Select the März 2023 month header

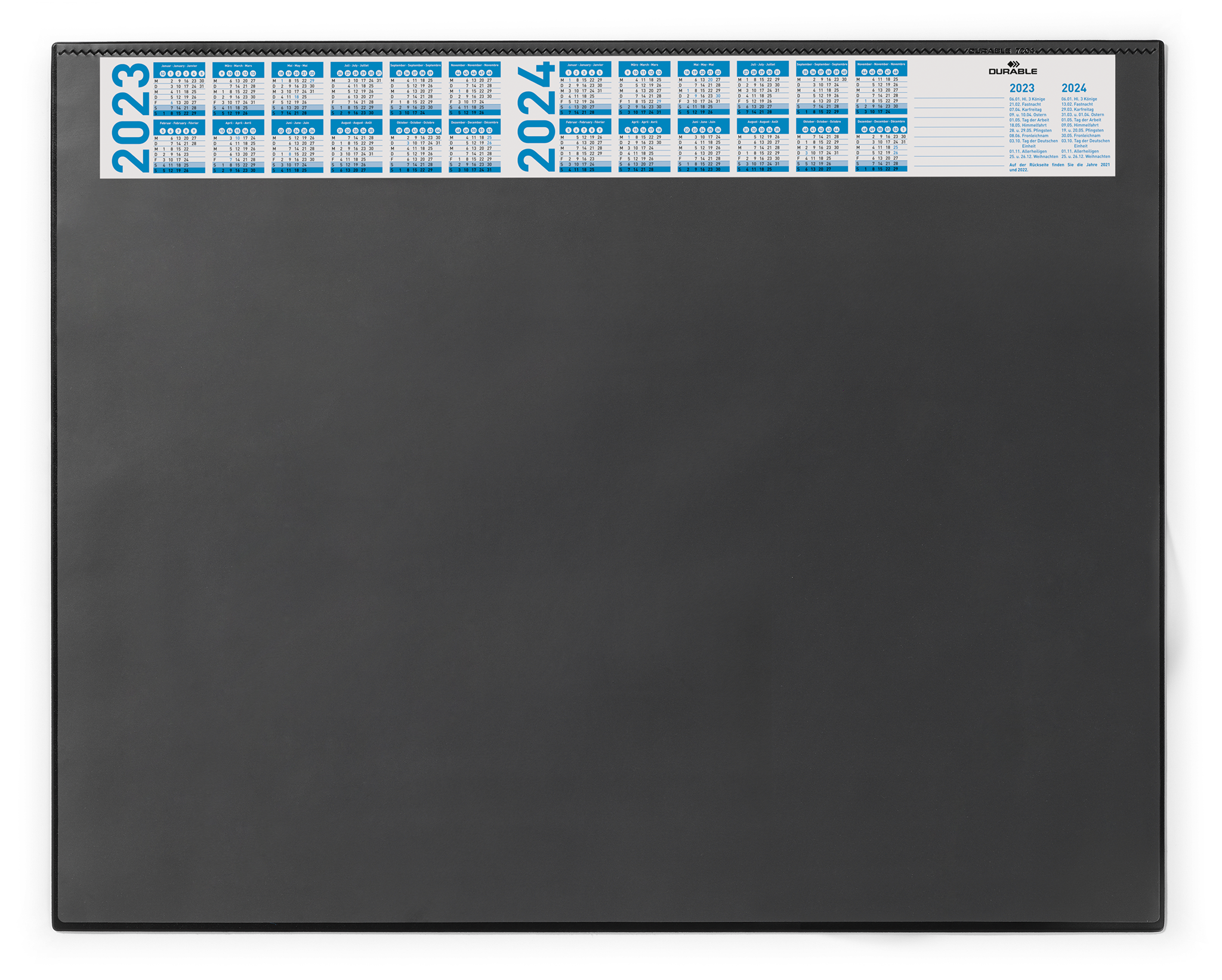coord(238,66)
